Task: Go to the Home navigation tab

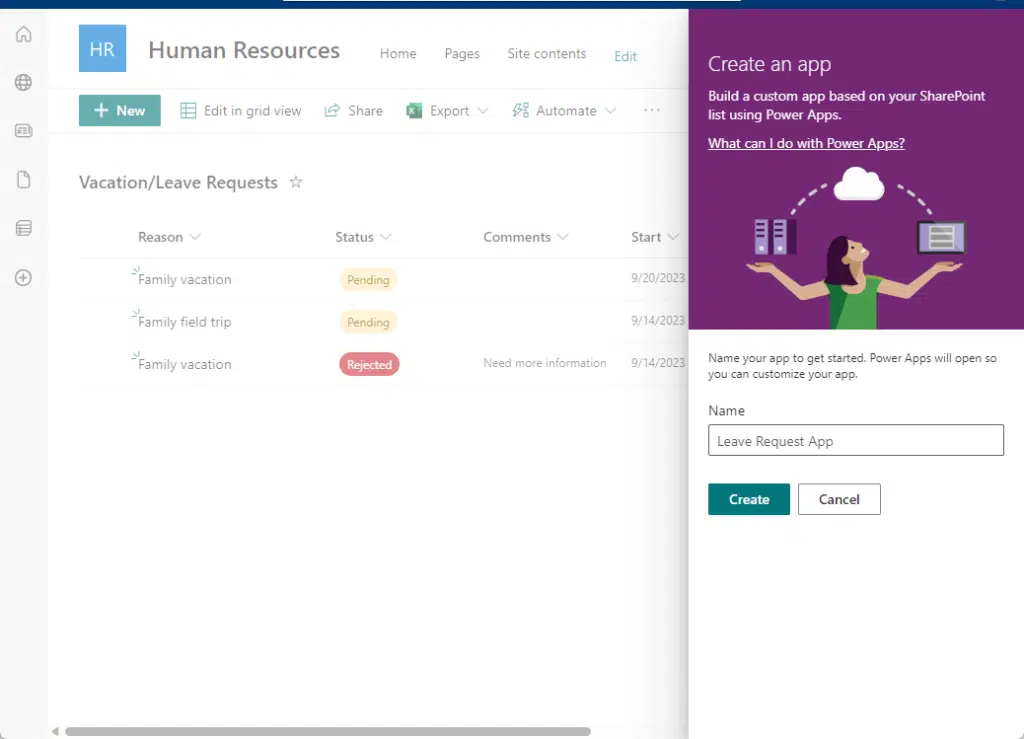Action: coord(398,54)
